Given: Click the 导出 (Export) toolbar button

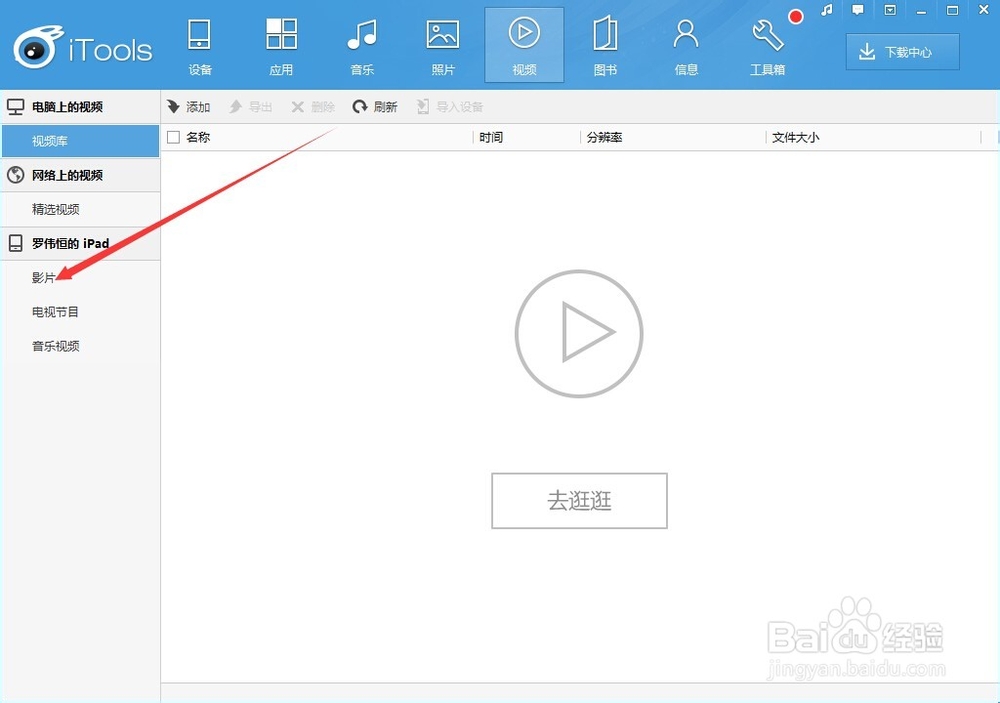Looking at the screenshot, I should click(251, 107).
